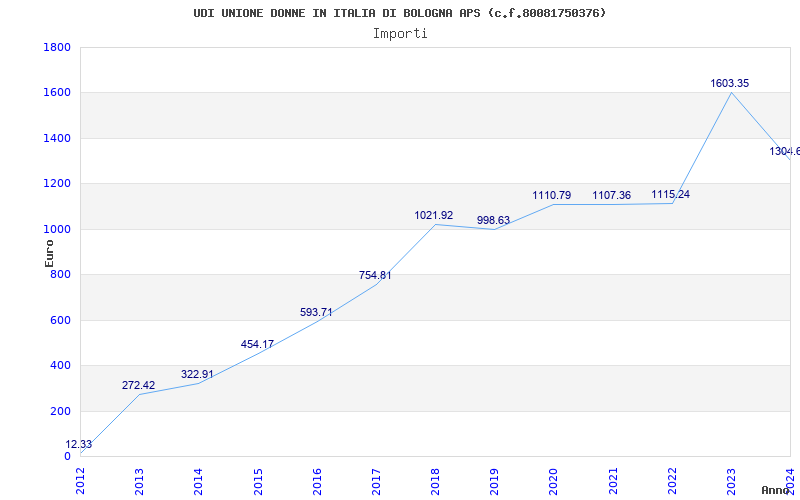This screenshot has width=800, height=500.
Task: Click the 2013 x-axis year label
Action: [139, 481]
